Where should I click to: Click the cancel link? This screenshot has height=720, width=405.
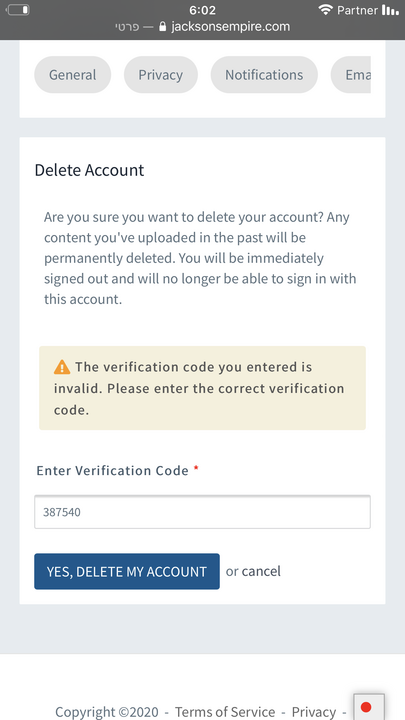(x=261, y=571)
